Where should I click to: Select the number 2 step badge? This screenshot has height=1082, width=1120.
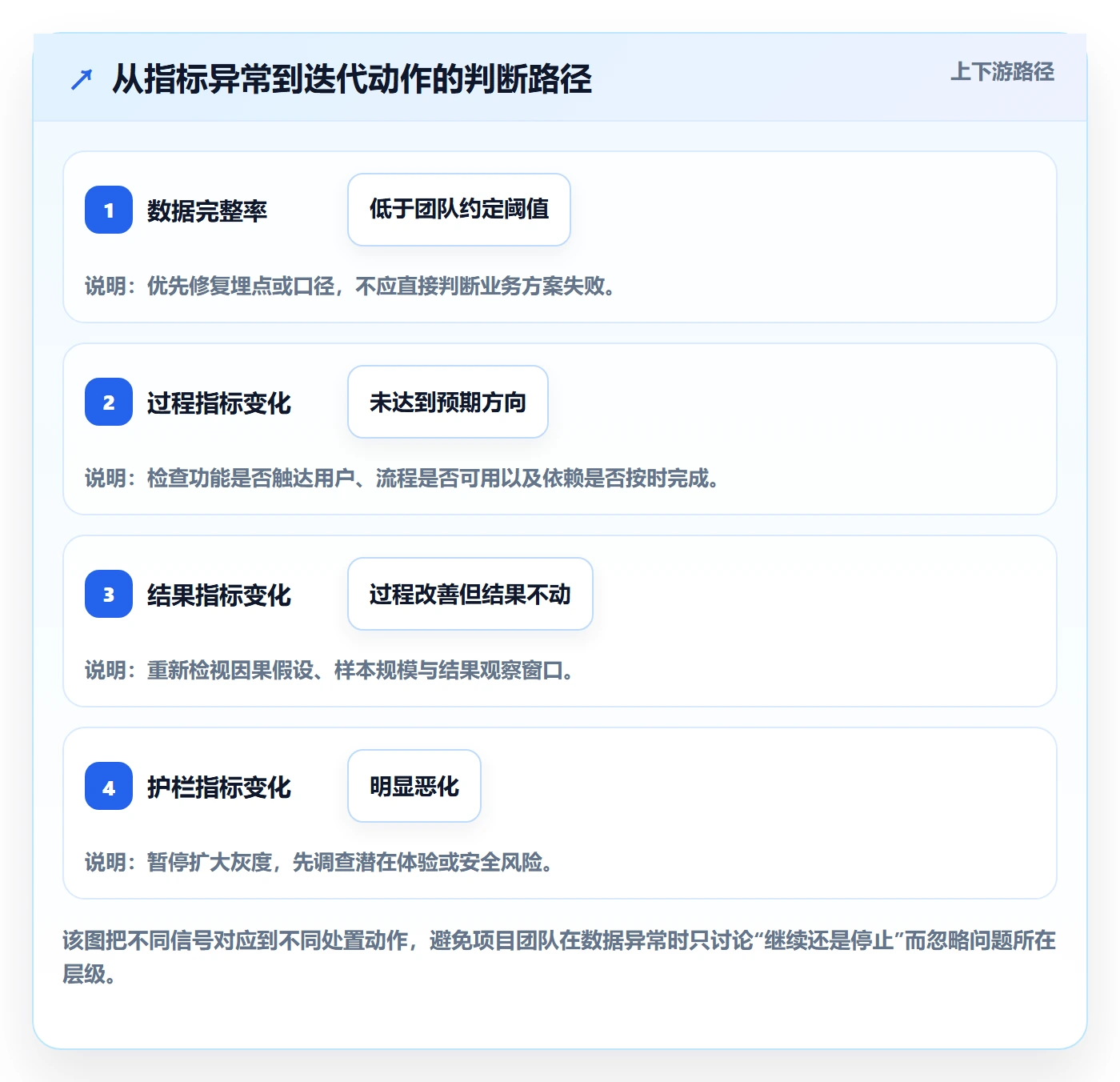(109, 402)
